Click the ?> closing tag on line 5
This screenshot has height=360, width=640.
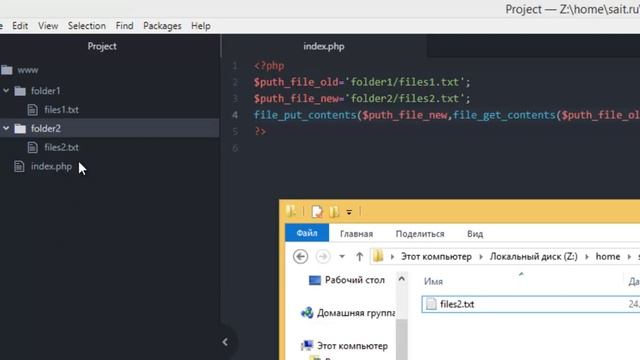tap(260, 131)
